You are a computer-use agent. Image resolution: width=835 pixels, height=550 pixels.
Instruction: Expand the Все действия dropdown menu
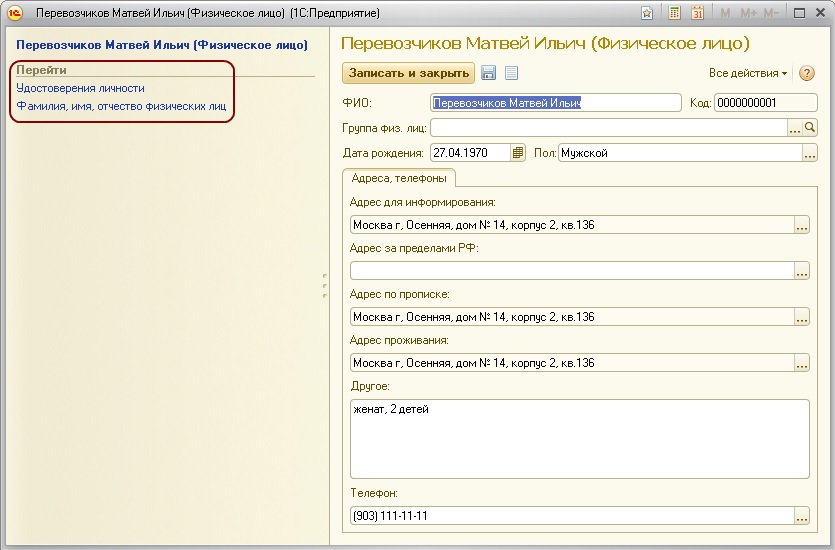click(x=747, y=73)
